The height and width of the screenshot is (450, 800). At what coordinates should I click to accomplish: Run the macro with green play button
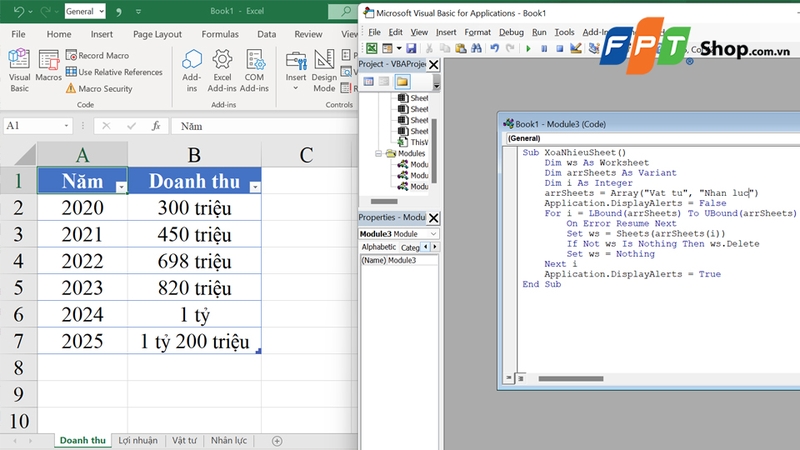tap(529, 48)
